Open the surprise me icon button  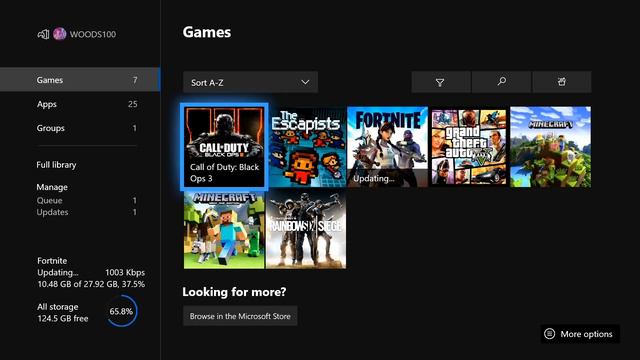pos(562,82)
